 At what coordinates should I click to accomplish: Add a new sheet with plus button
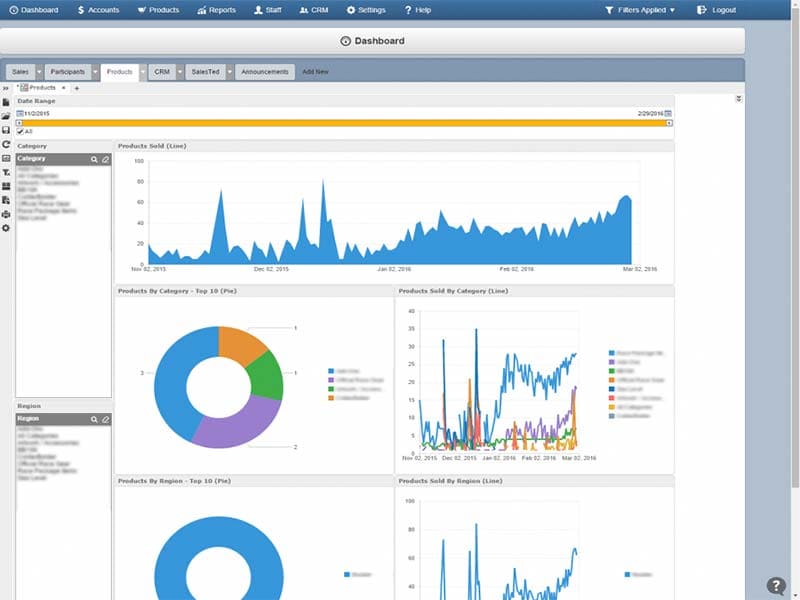coord(77,88)
